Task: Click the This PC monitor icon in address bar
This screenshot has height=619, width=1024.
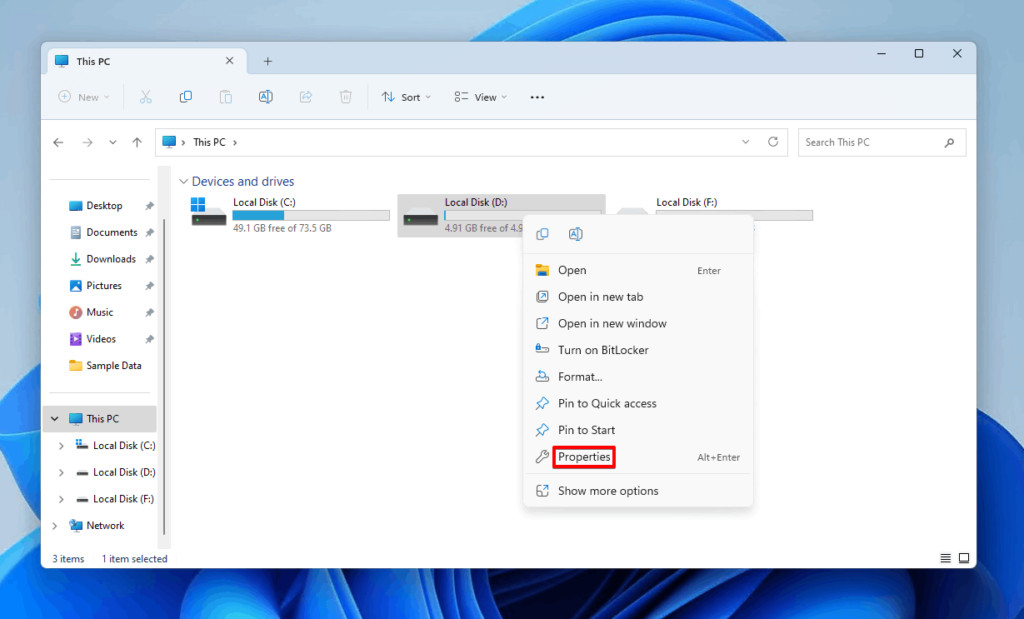Action: coord(169,142)
